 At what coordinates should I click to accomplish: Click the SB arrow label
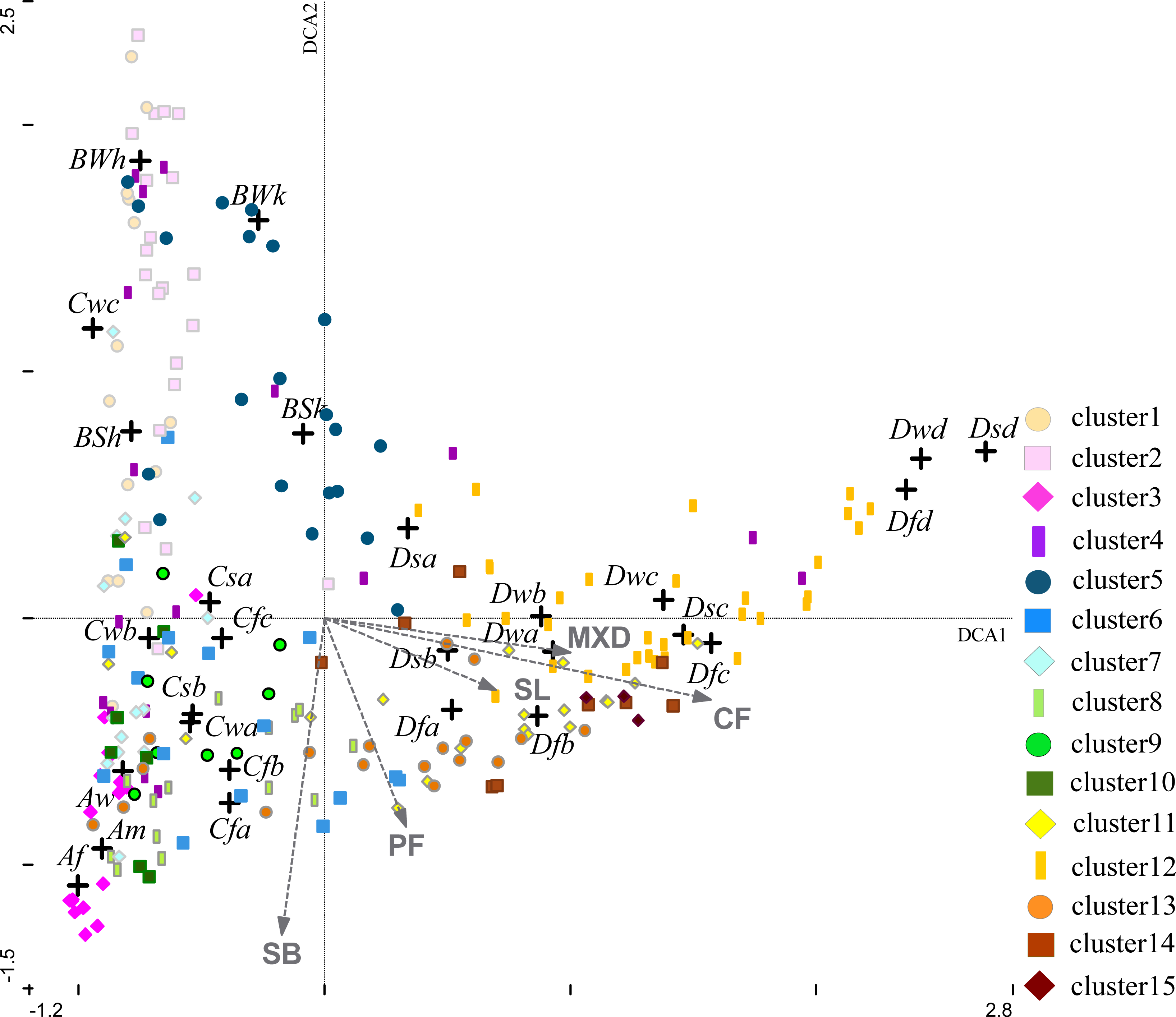281,953
